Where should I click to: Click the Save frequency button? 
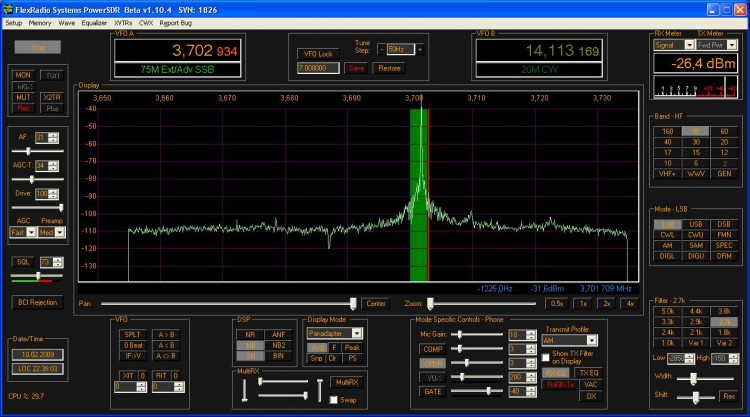tap(356, 68)
